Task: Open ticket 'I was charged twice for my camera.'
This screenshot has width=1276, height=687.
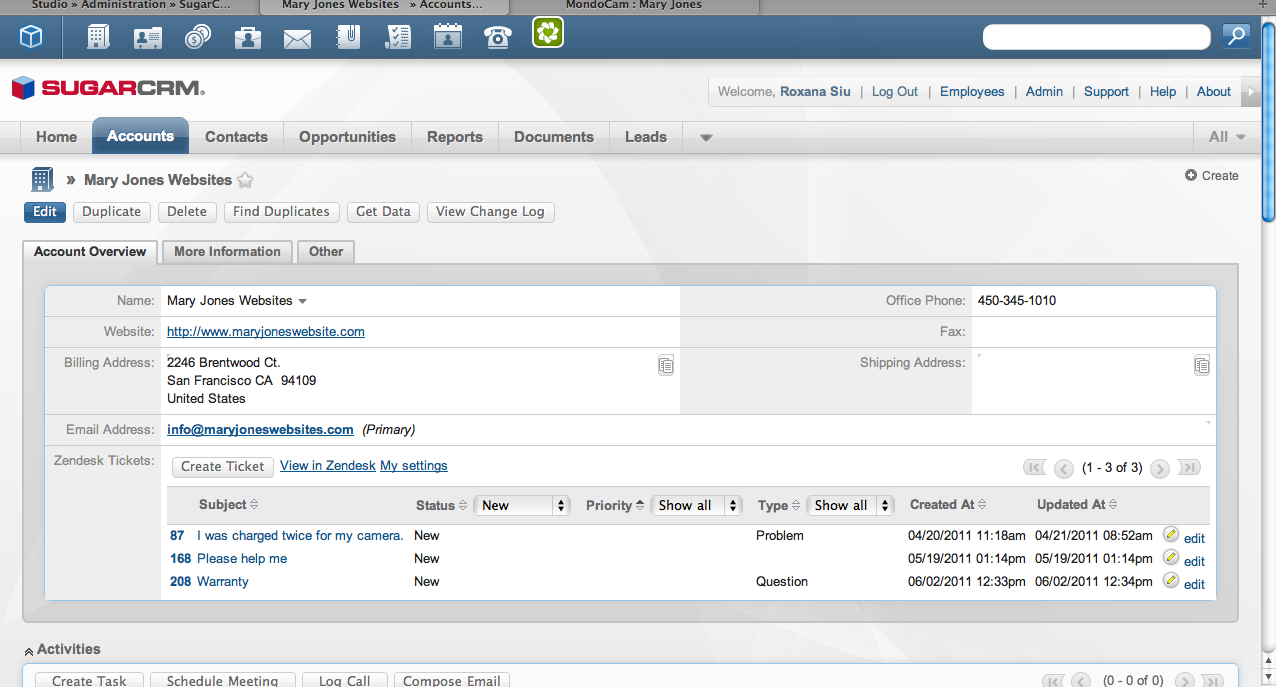Action: (x=300, y=536)
